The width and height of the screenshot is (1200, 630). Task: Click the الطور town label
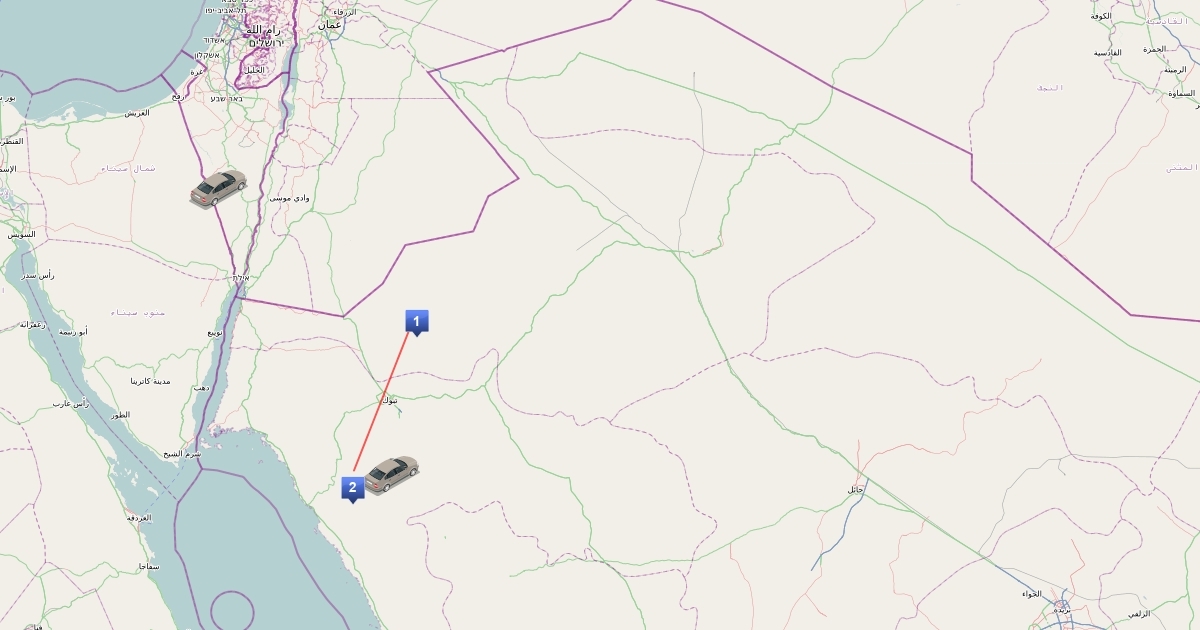click(122, 415)
